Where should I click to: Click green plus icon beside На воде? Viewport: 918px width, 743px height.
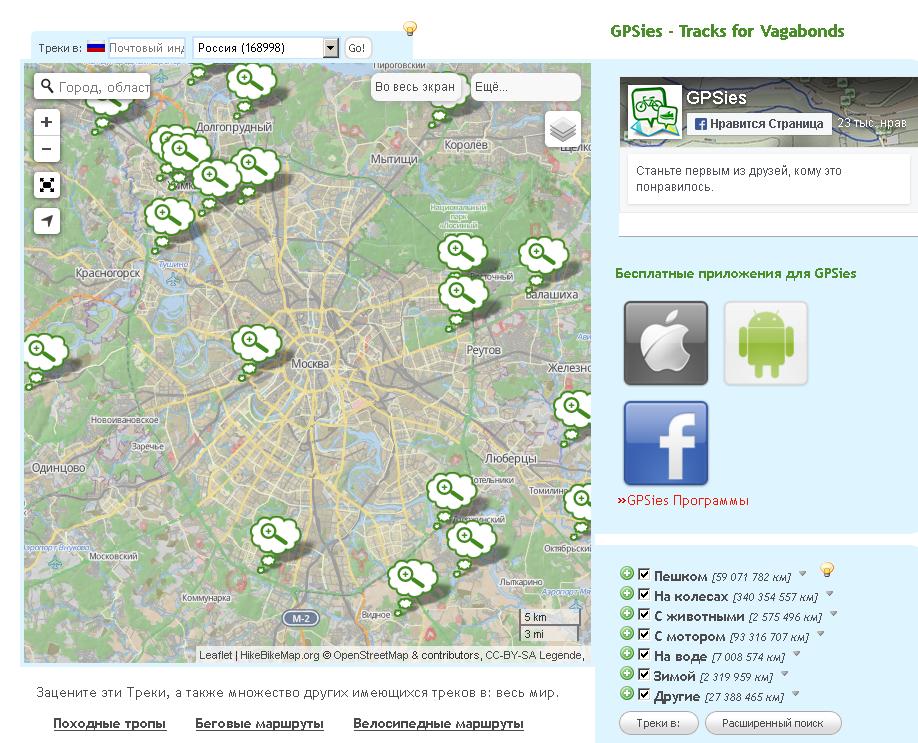coord(627,653)
